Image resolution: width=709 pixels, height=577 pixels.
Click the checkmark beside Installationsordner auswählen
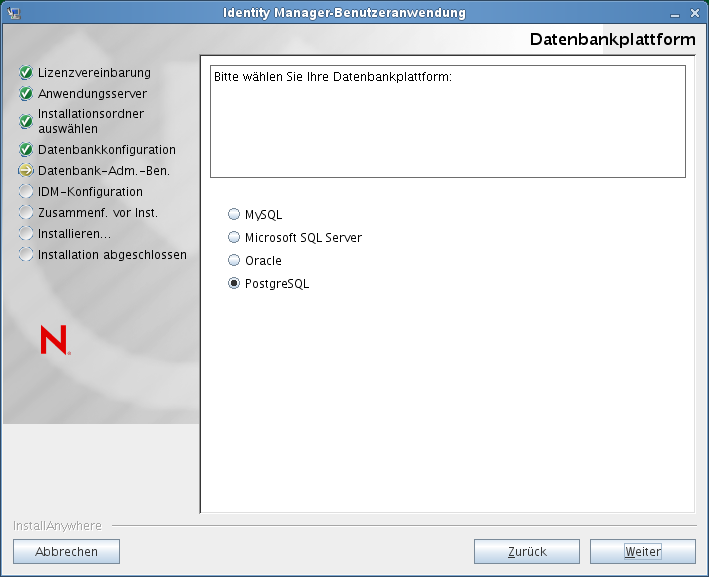coord(26,121)
